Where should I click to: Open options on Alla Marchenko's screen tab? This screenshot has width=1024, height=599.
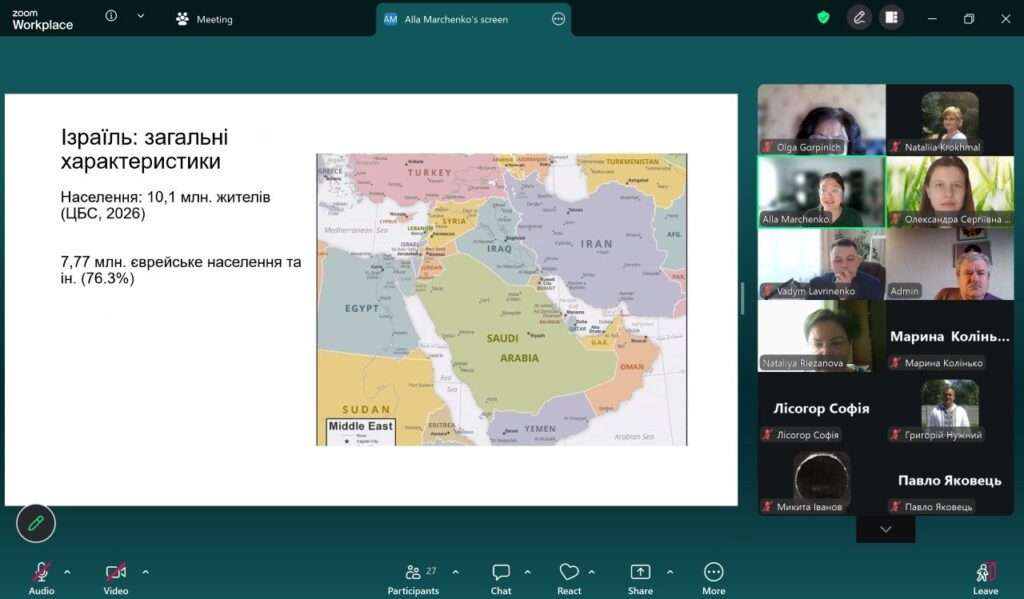(558, 19)
